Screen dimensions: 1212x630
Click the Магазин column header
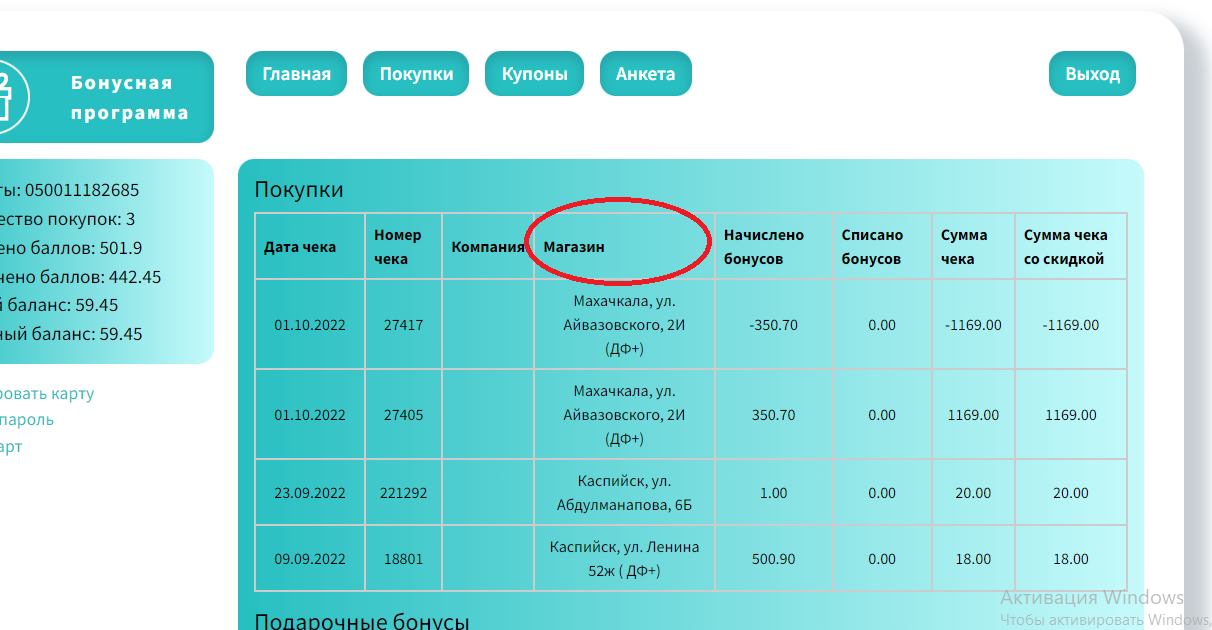click(574, 247)
